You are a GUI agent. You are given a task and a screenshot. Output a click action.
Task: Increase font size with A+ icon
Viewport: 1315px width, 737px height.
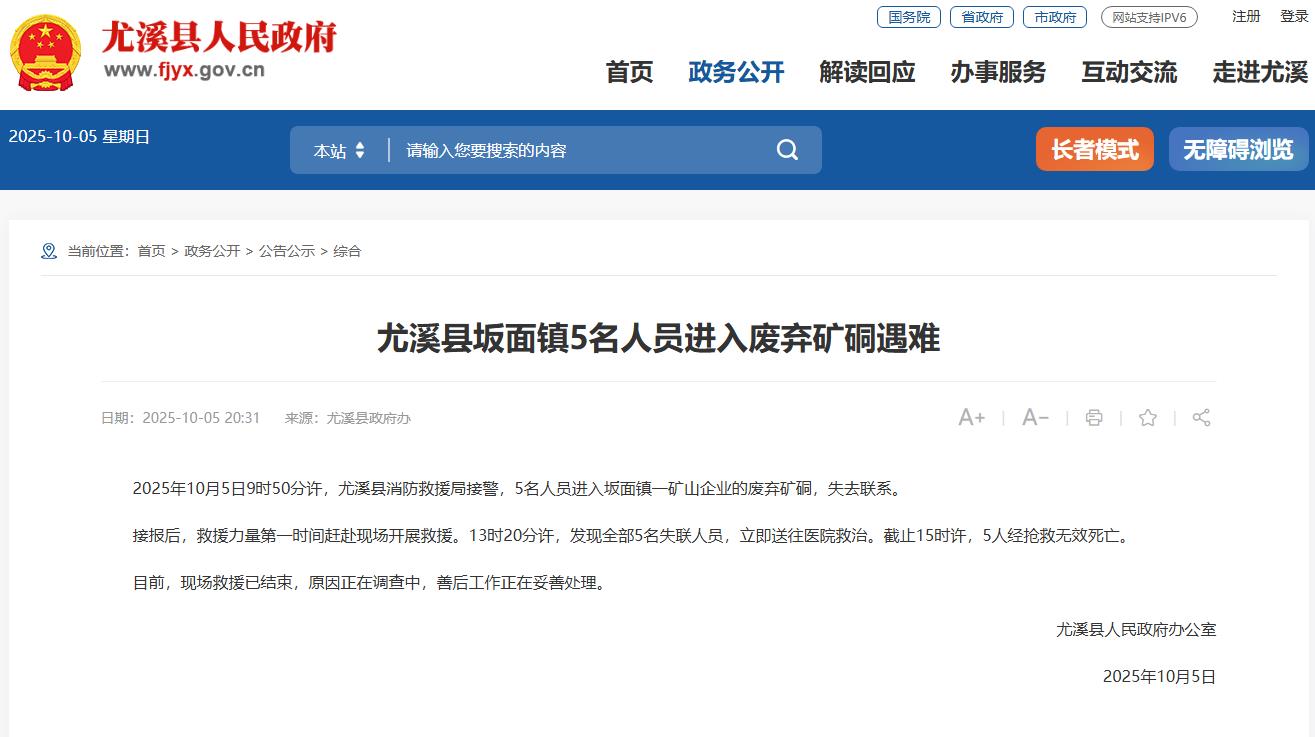(x=971, y=418)
